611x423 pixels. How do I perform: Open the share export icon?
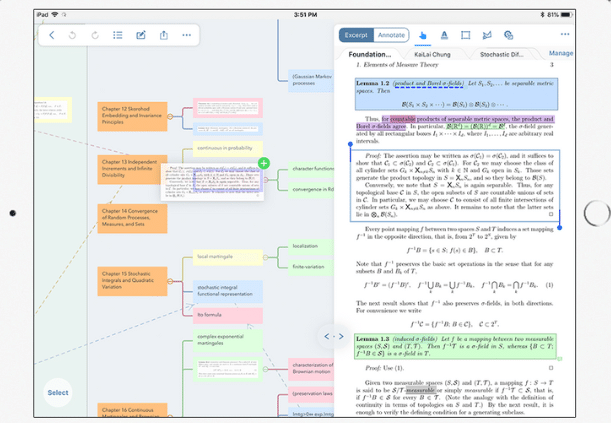tap(164, 35)
